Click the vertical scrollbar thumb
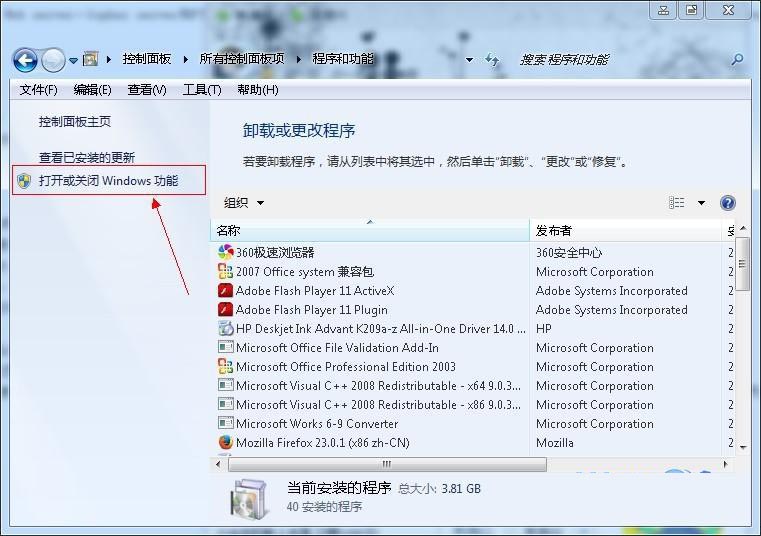 click(x=743, y=264)
